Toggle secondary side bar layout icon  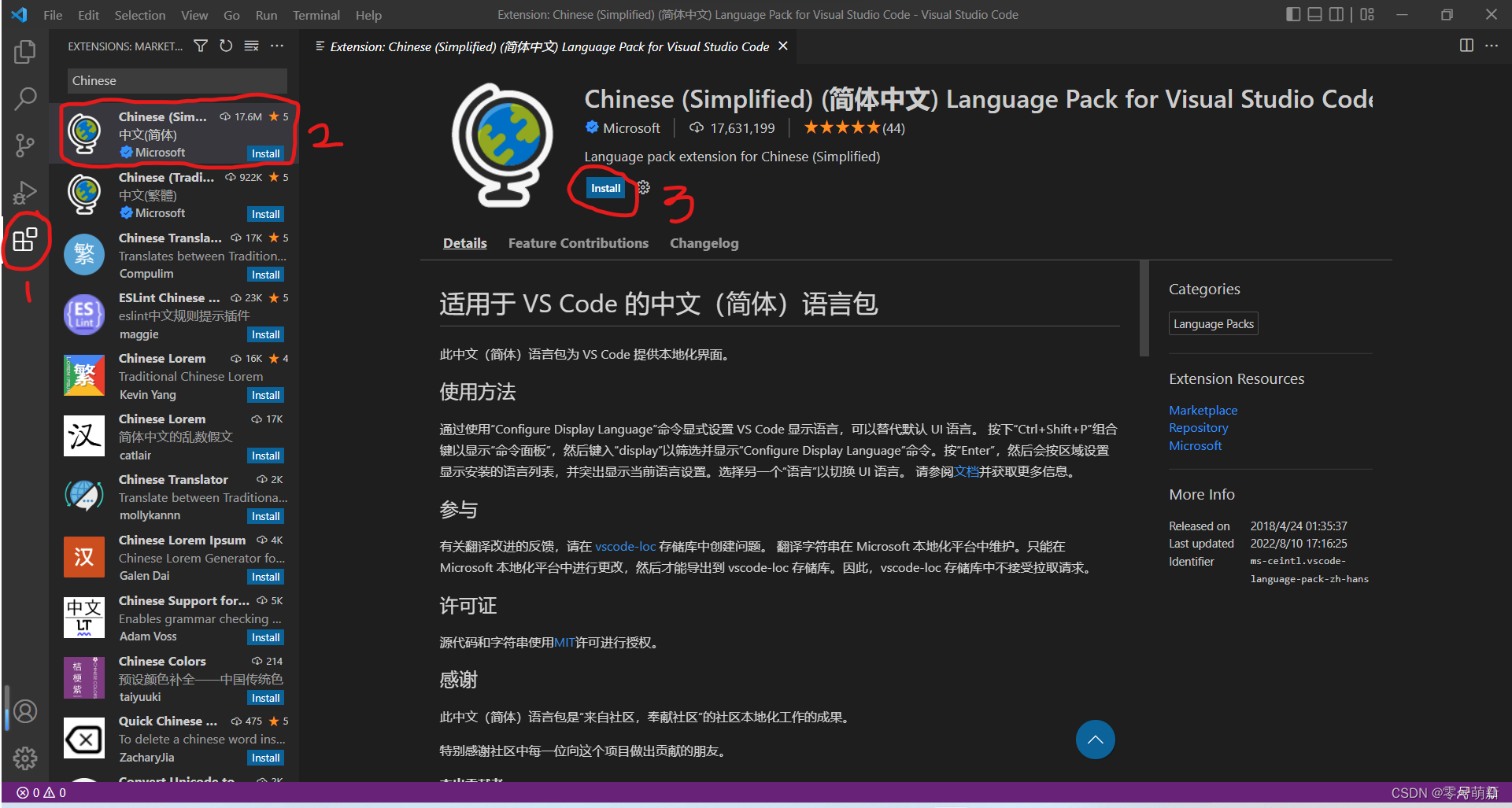tap(1336, 14)
